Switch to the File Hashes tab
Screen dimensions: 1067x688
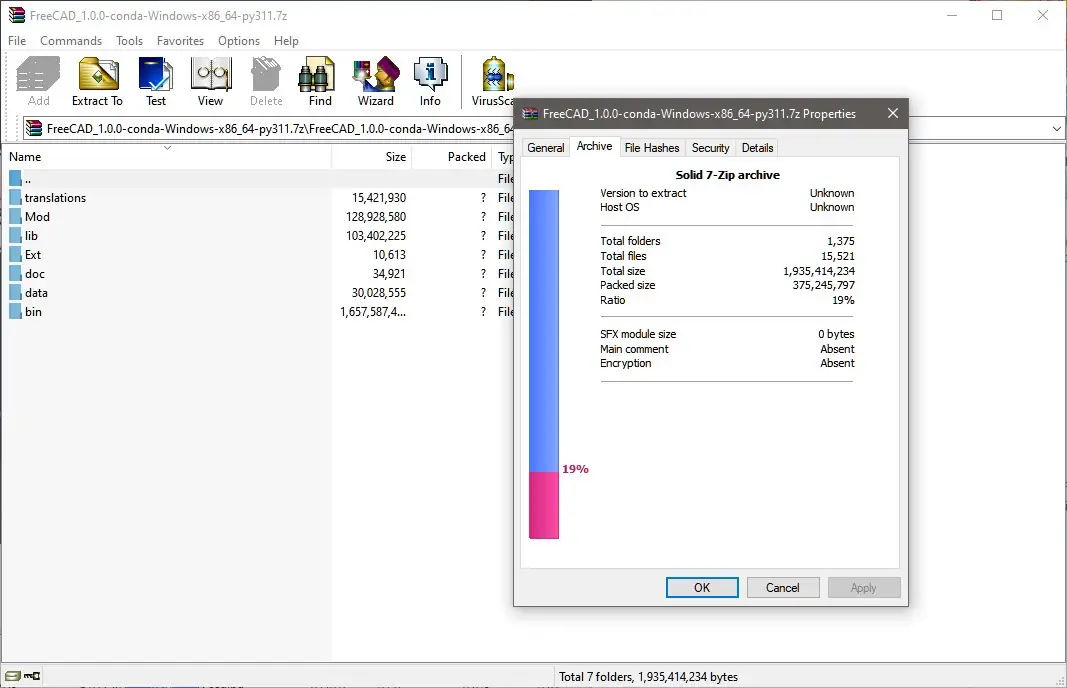651,148
